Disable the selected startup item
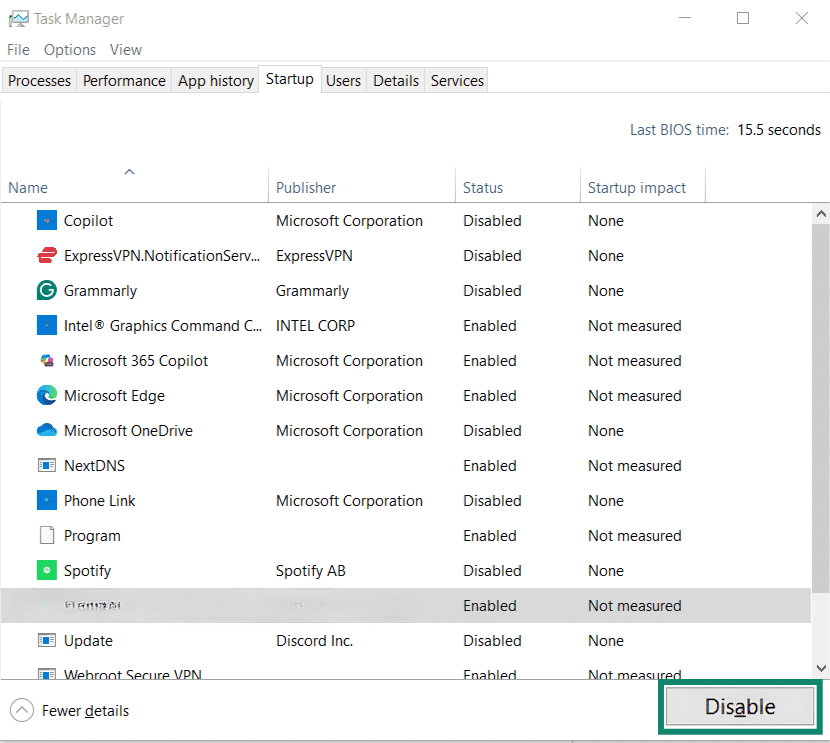This screenshot has width=830, height=743. pos(740,706)
